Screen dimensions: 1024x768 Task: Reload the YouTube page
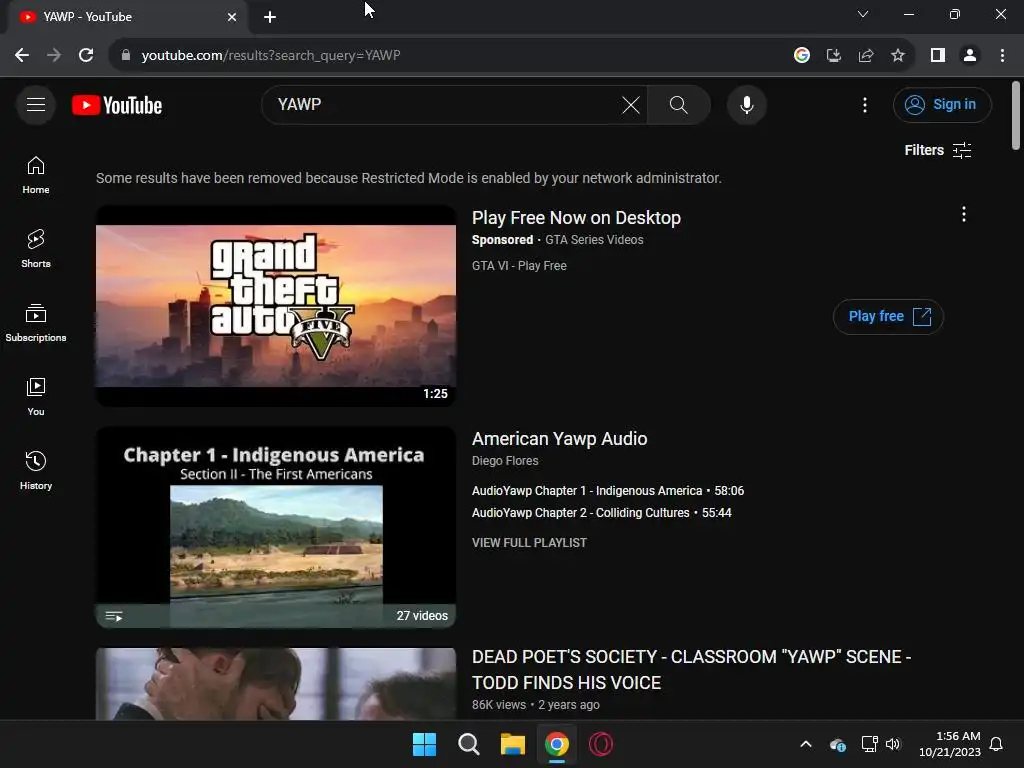[x=86, y=55]
